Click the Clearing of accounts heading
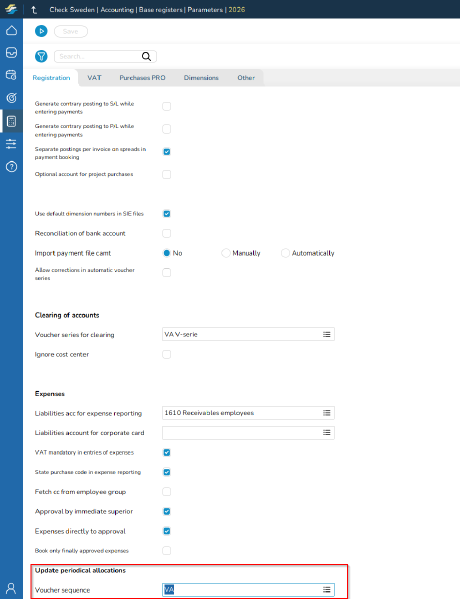This screenshot has width=460, height=599. click(x=67, y=315)
